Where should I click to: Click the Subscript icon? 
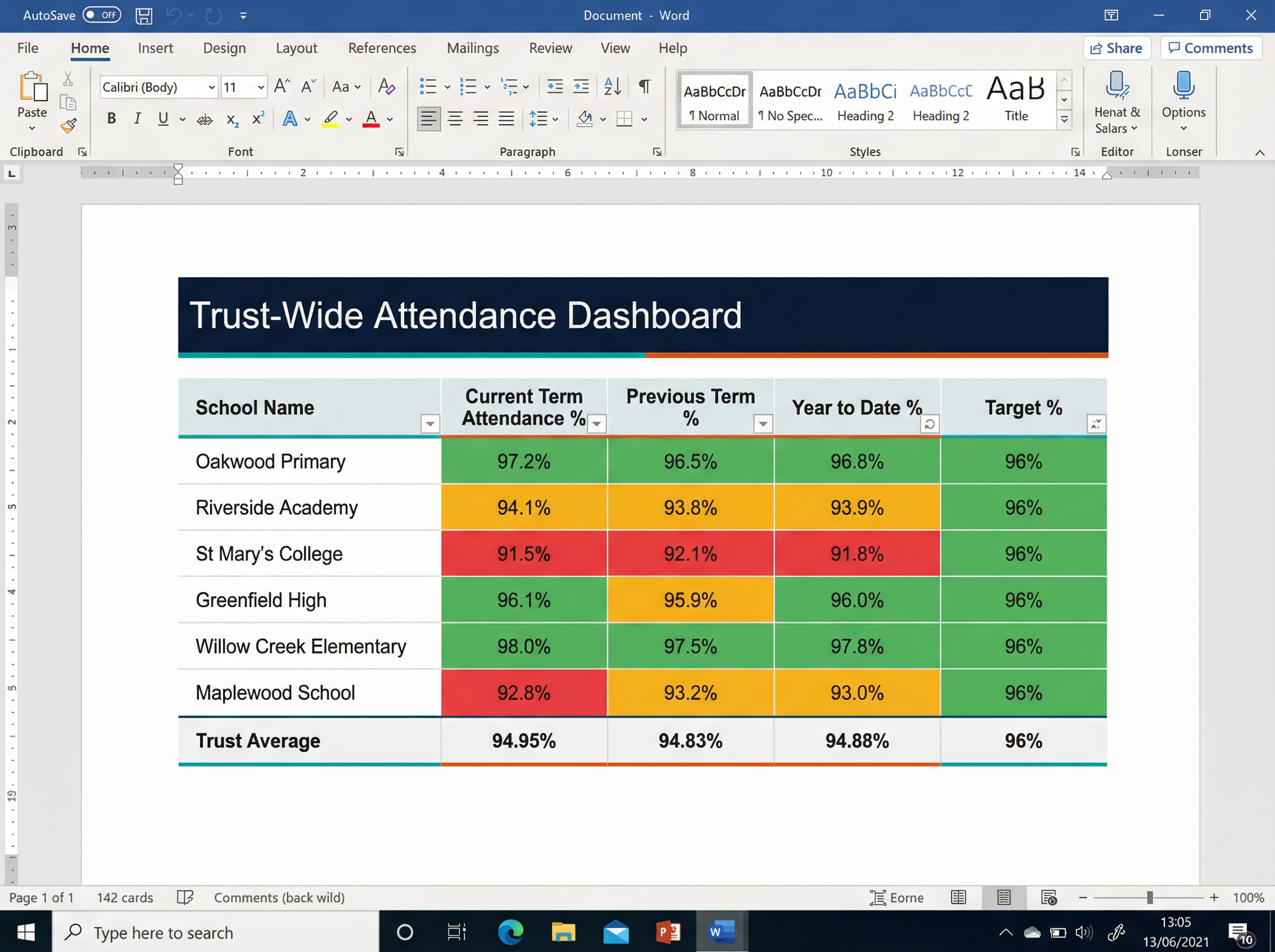232,120
